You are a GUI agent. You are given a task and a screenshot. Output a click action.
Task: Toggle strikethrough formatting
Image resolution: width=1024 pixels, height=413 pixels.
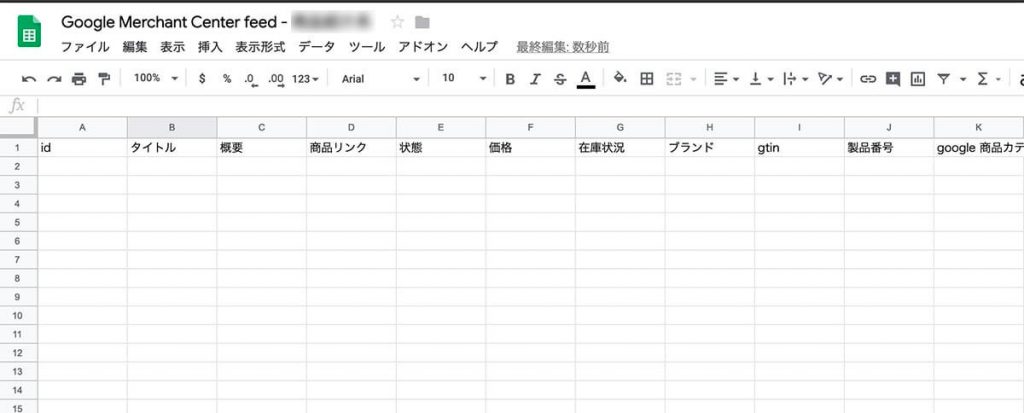click(560, 79)
